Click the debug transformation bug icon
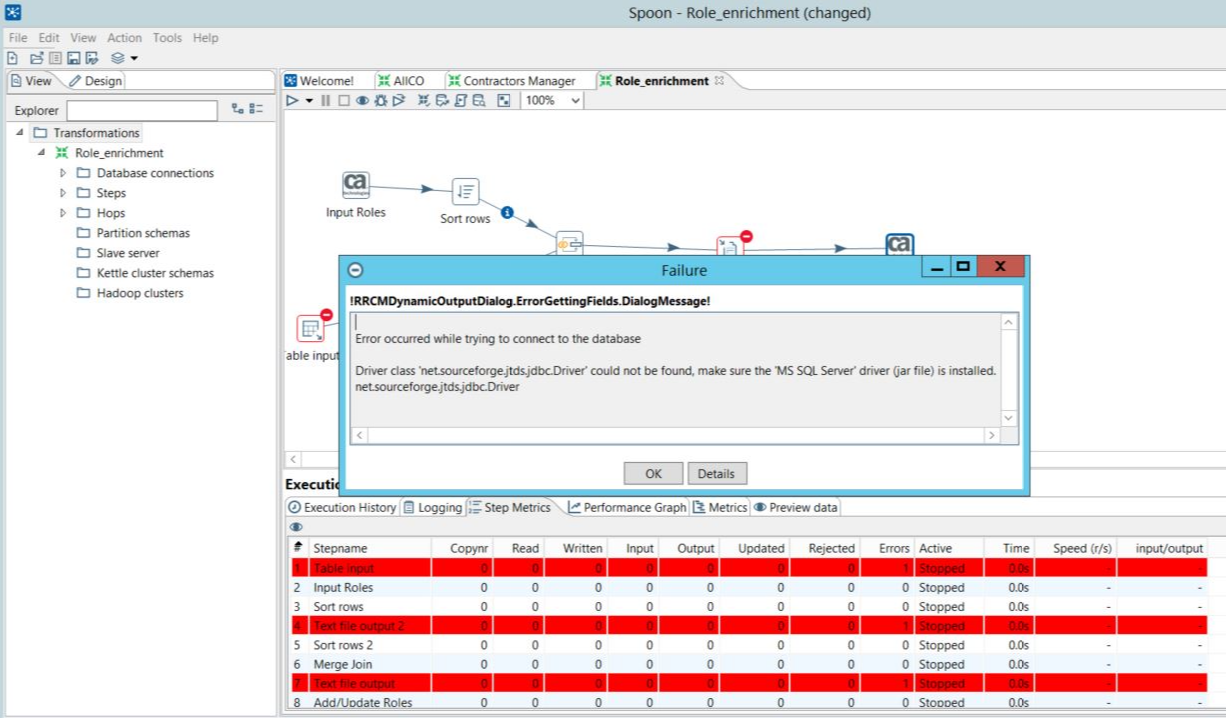Viewport: 1226px width, 718px height. (380, 101)
